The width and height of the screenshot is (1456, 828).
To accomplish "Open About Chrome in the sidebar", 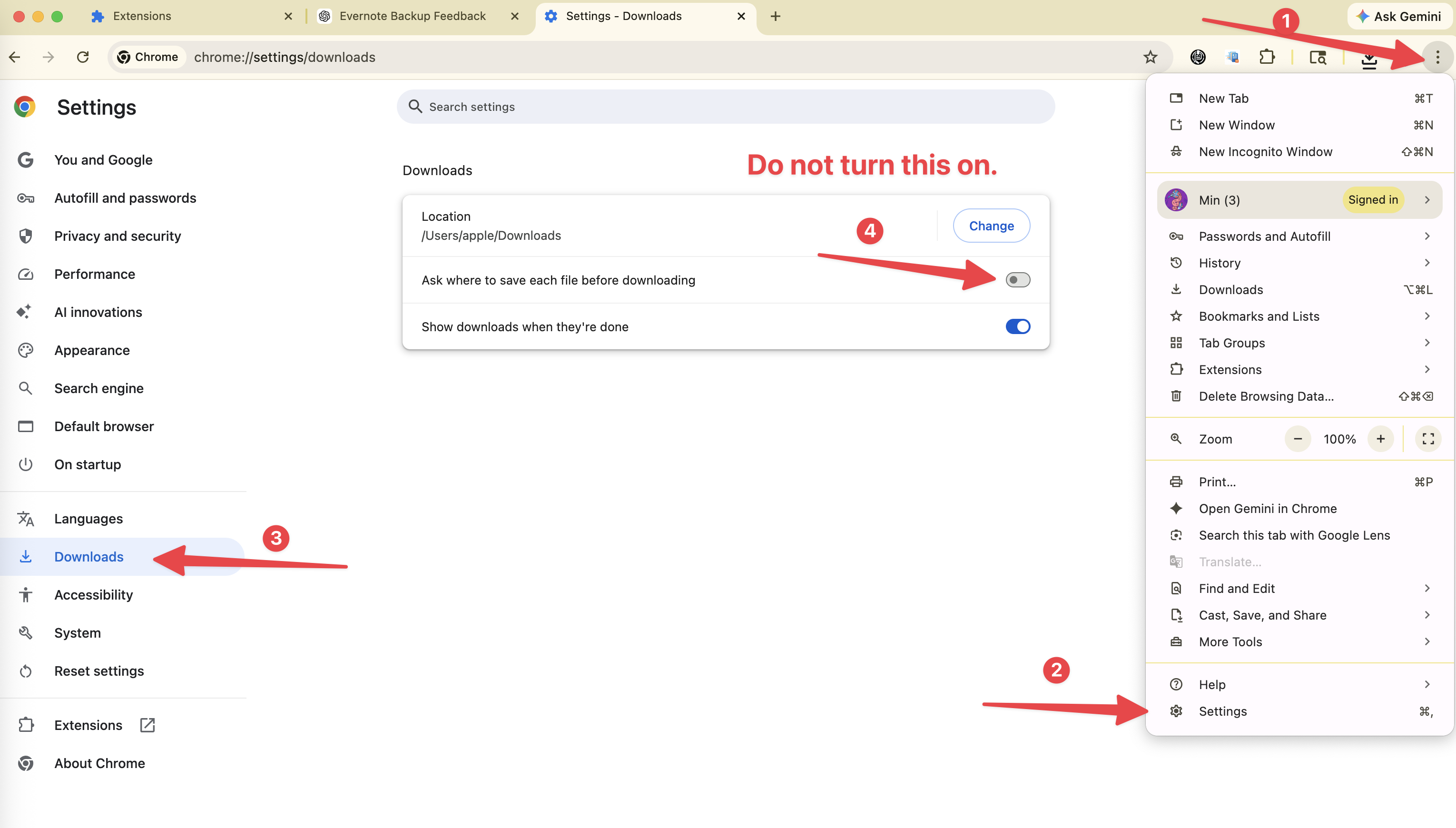I will point(99,763).
